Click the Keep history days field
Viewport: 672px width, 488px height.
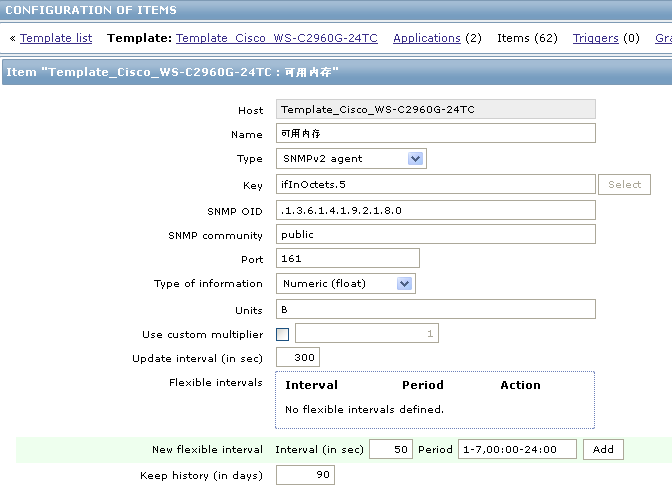pos(306,475)
